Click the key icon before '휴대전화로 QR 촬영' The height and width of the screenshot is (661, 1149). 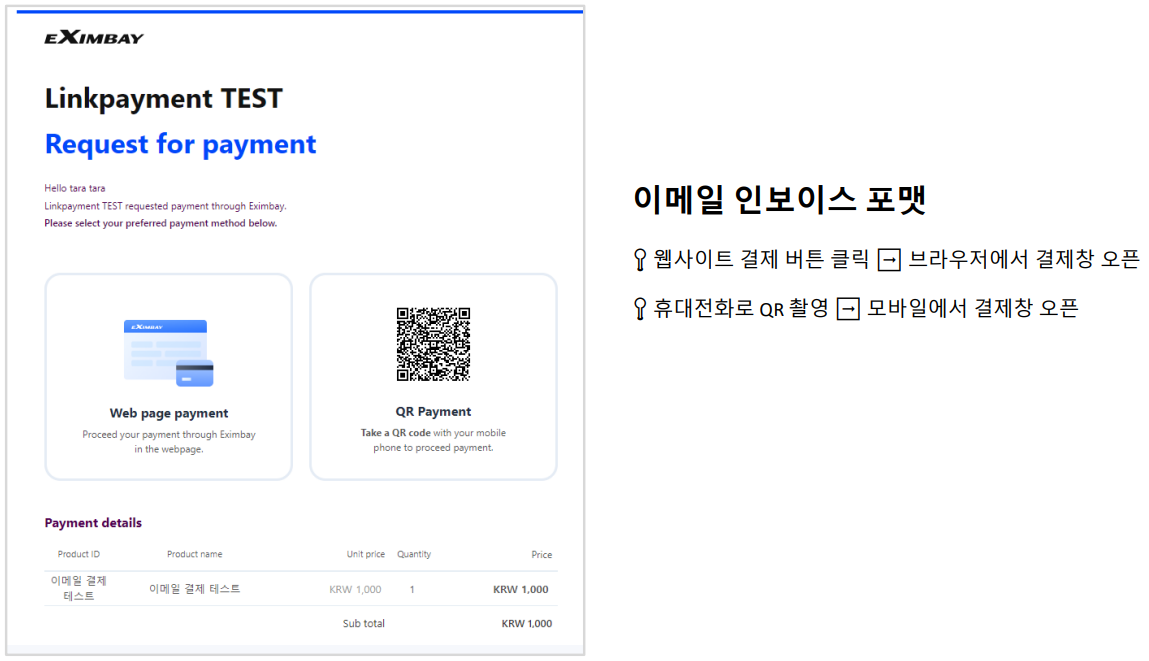pyautogui.click(x=640, y=309)
